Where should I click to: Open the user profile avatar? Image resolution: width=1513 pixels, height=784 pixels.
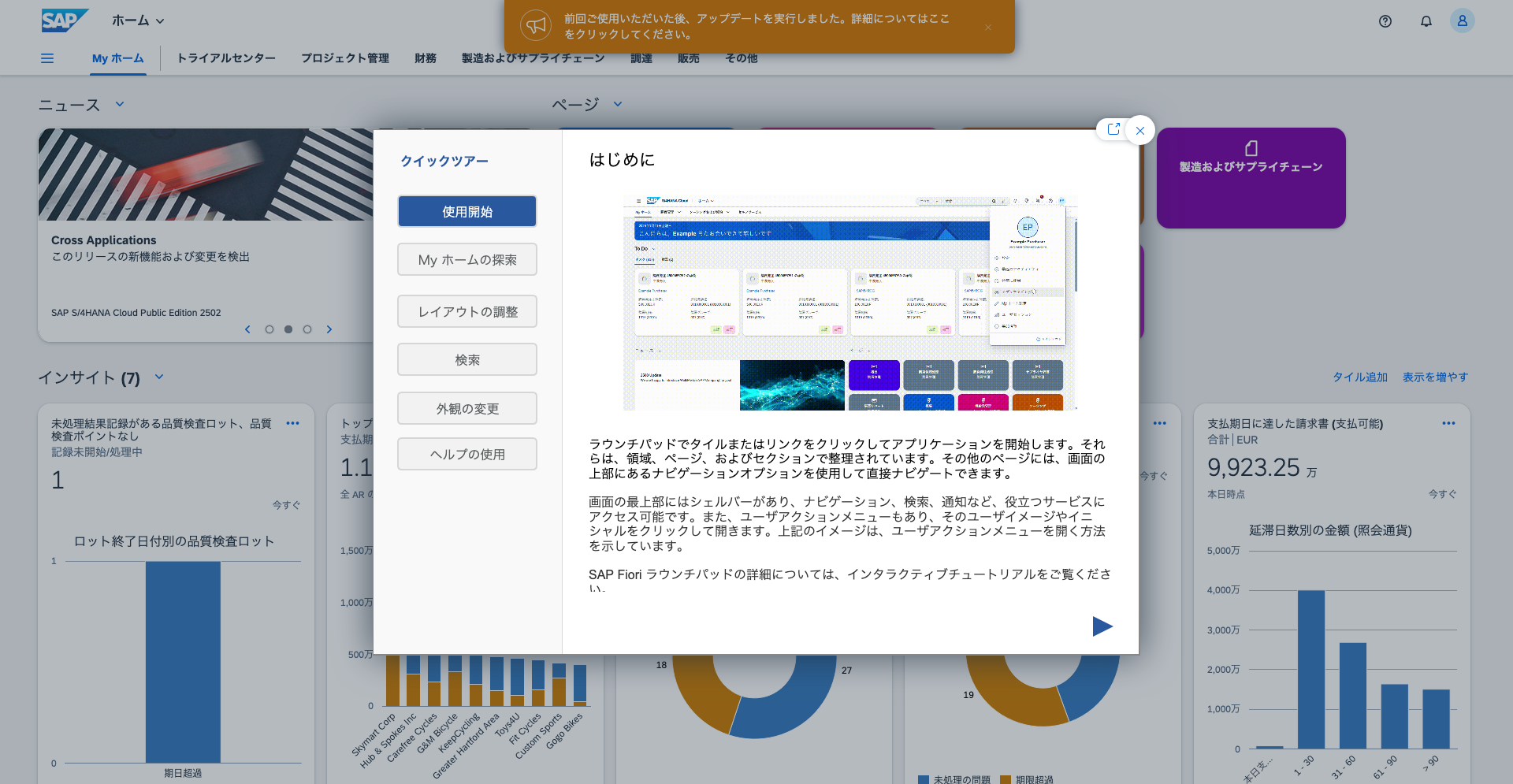pos(1463,21)
